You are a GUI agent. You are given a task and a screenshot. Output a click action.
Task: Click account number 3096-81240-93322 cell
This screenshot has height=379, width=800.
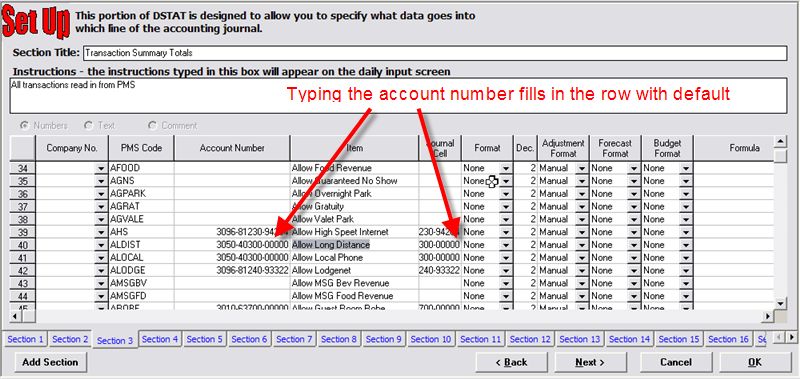pos(232,270)
